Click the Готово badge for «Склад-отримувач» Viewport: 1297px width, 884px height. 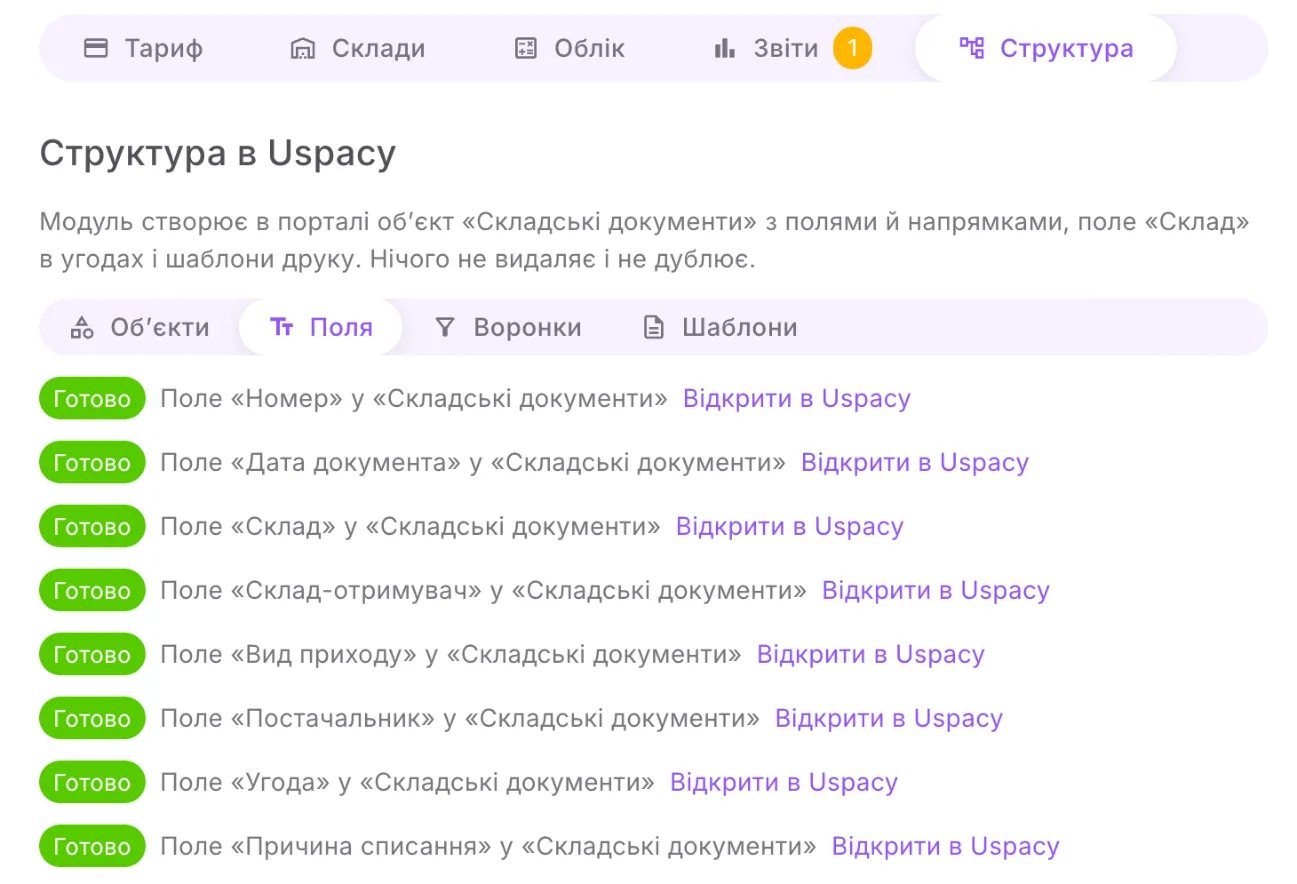(92, 590)
